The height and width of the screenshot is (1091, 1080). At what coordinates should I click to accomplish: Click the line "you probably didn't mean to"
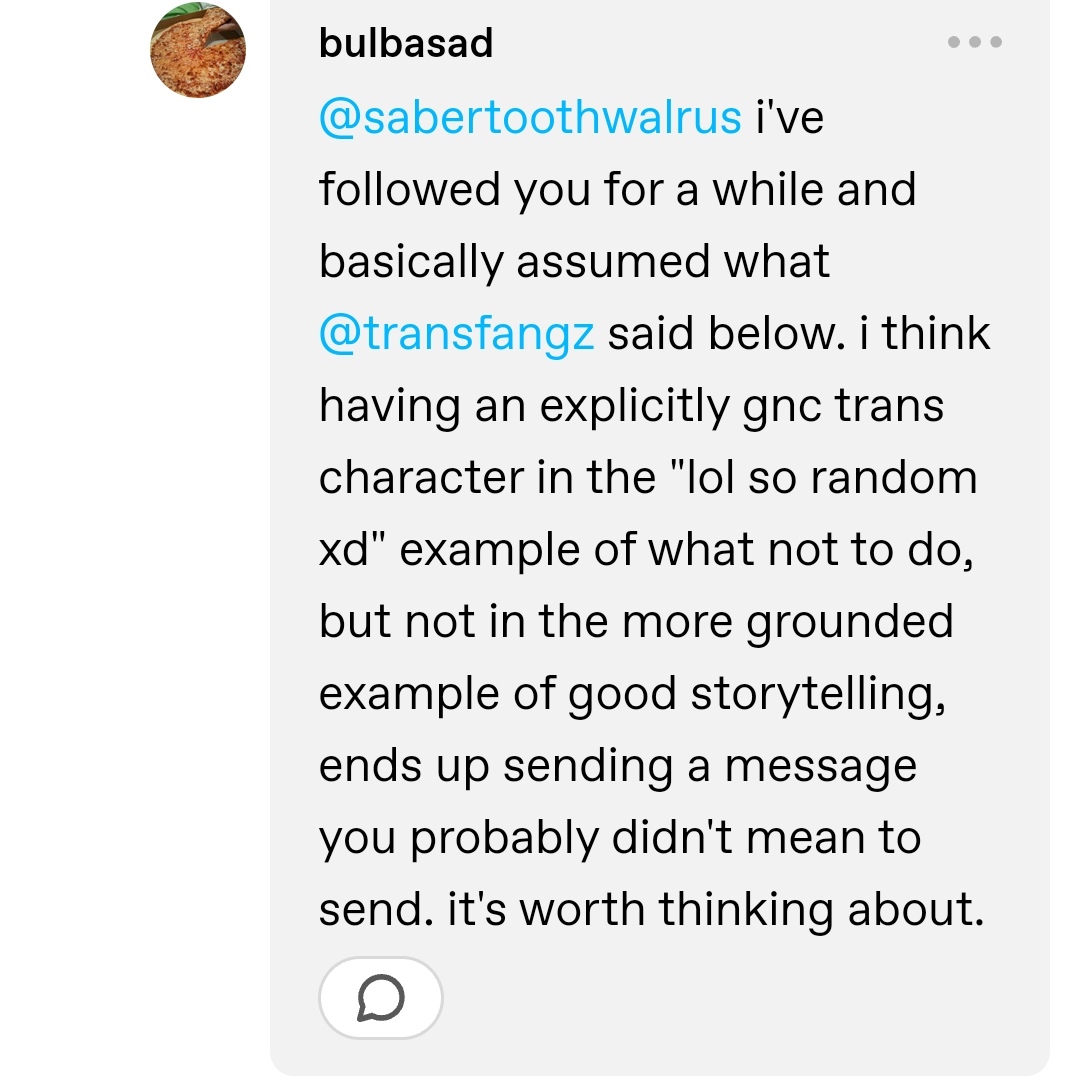pyautogui.click(x=620, y=838)
